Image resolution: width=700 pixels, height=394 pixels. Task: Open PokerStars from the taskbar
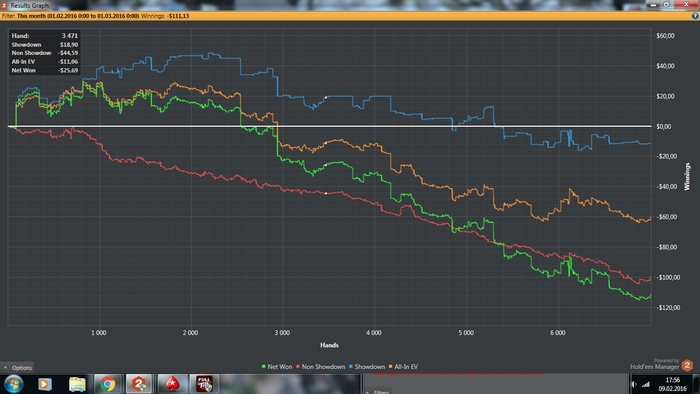point(172,384)
